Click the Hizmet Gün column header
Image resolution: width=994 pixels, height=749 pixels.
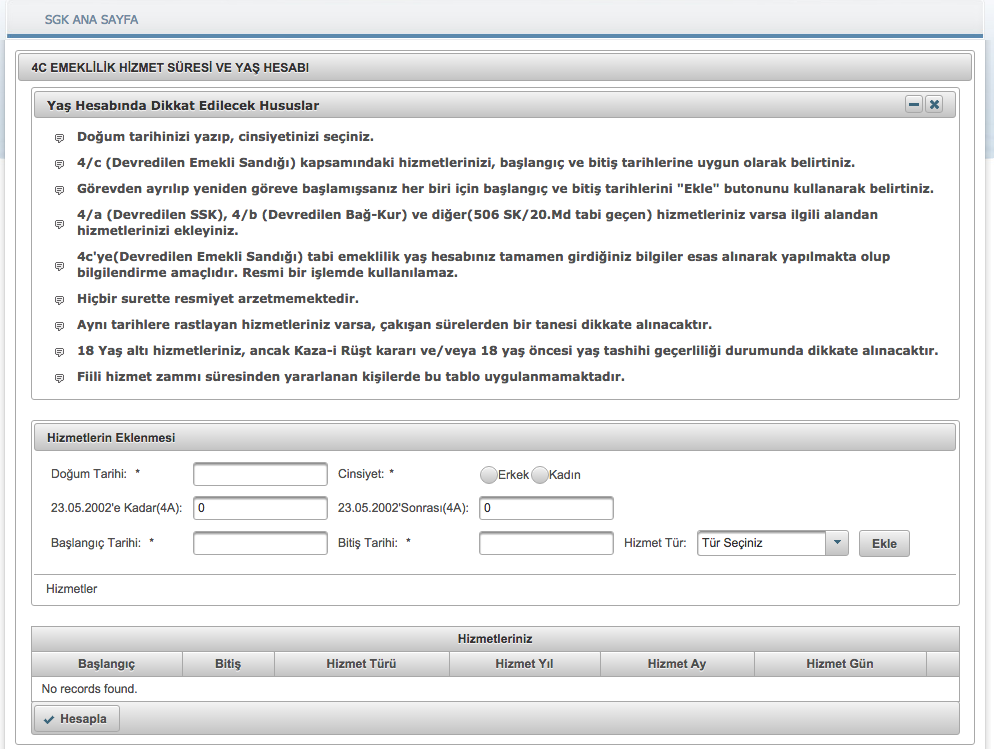click(x=840, y=664)
